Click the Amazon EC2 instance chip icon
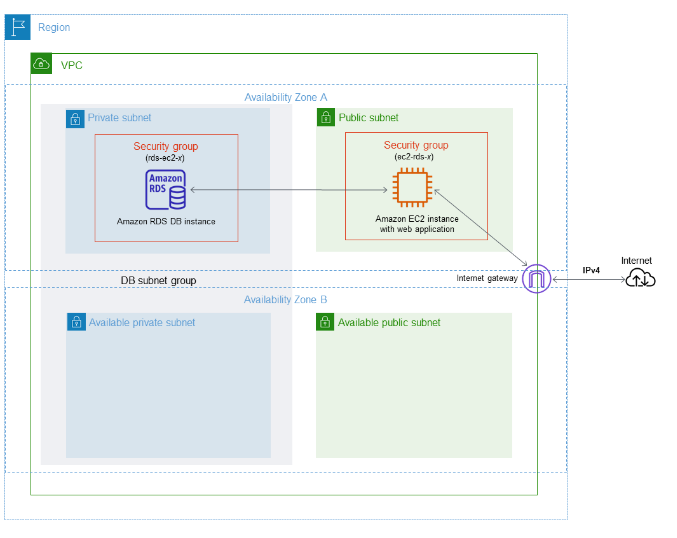Image resolution: width=677 pixels, height=538 pixels. [412, 187]
